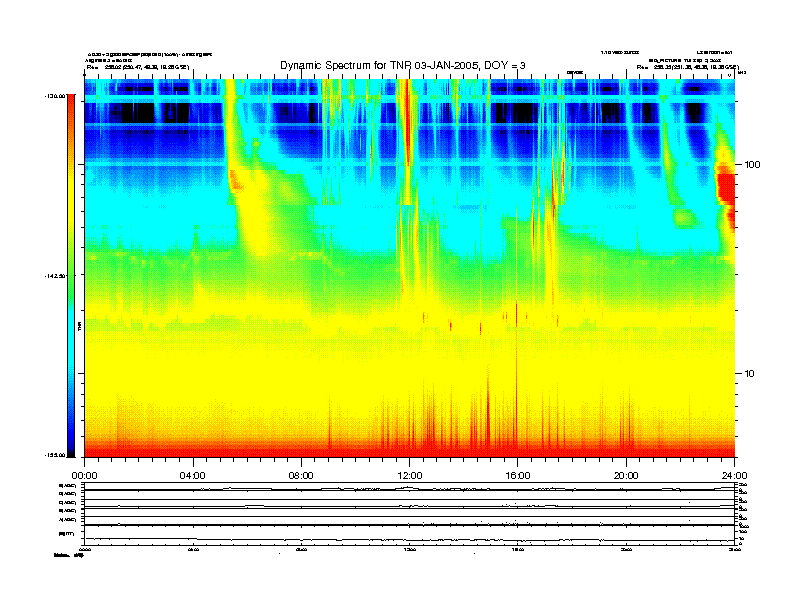This screenshot has width=792, height=612.
Task: Click the 04:00 time axis label
Action: [x=193, y=476]
